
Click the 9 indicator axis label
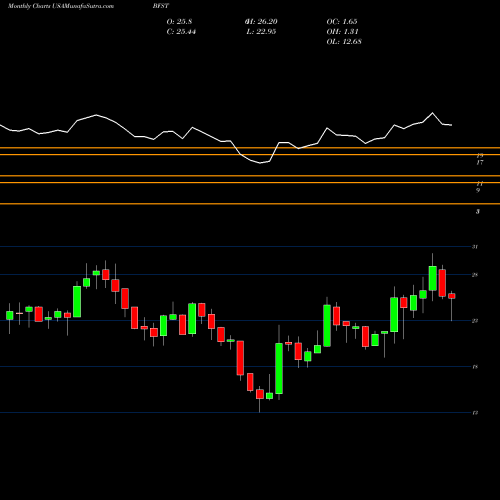click(478, 190)
